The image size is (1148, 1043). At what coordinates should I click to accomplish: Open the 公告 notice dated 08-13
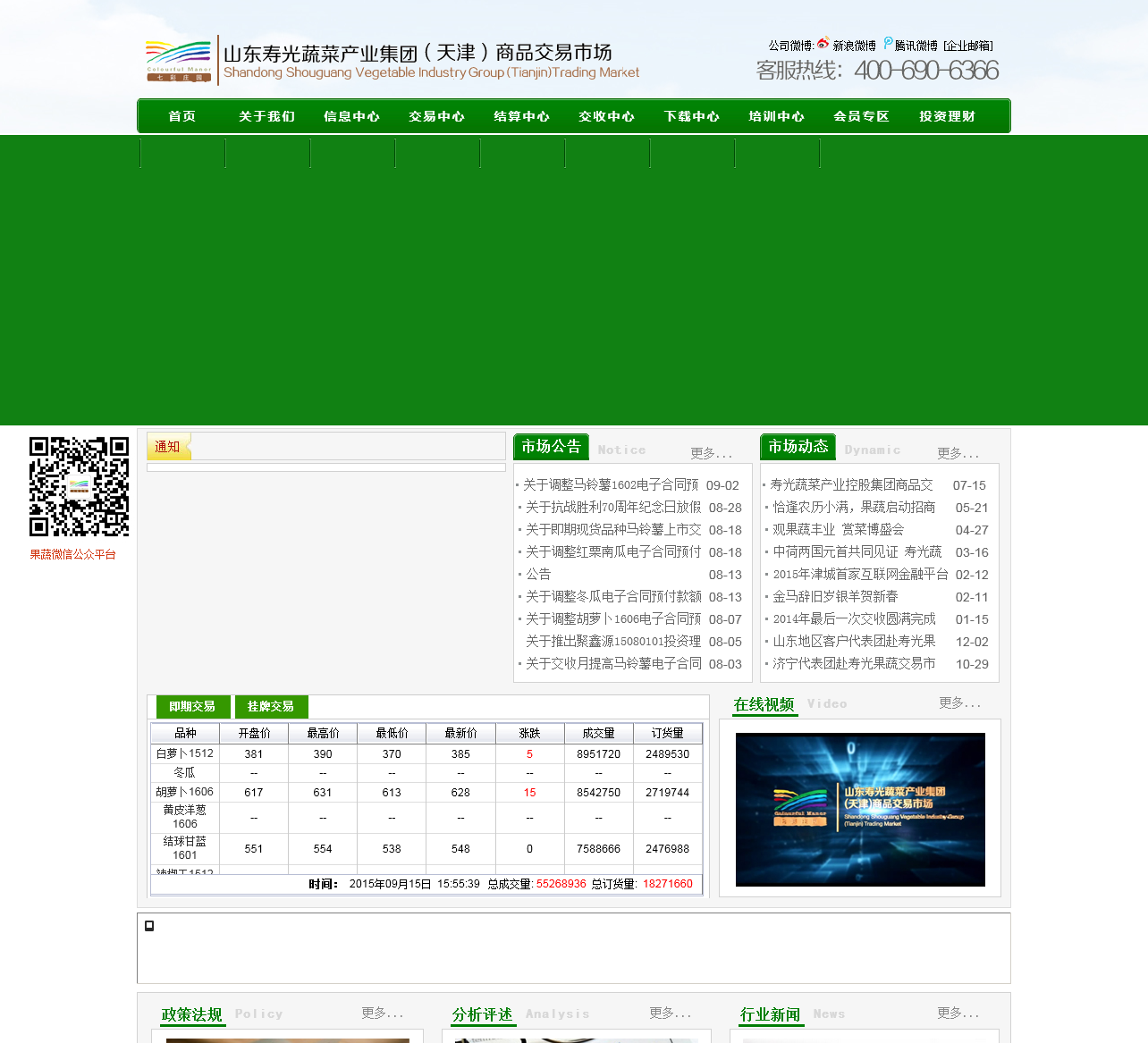pyautogui.click(x=538, y=575)
